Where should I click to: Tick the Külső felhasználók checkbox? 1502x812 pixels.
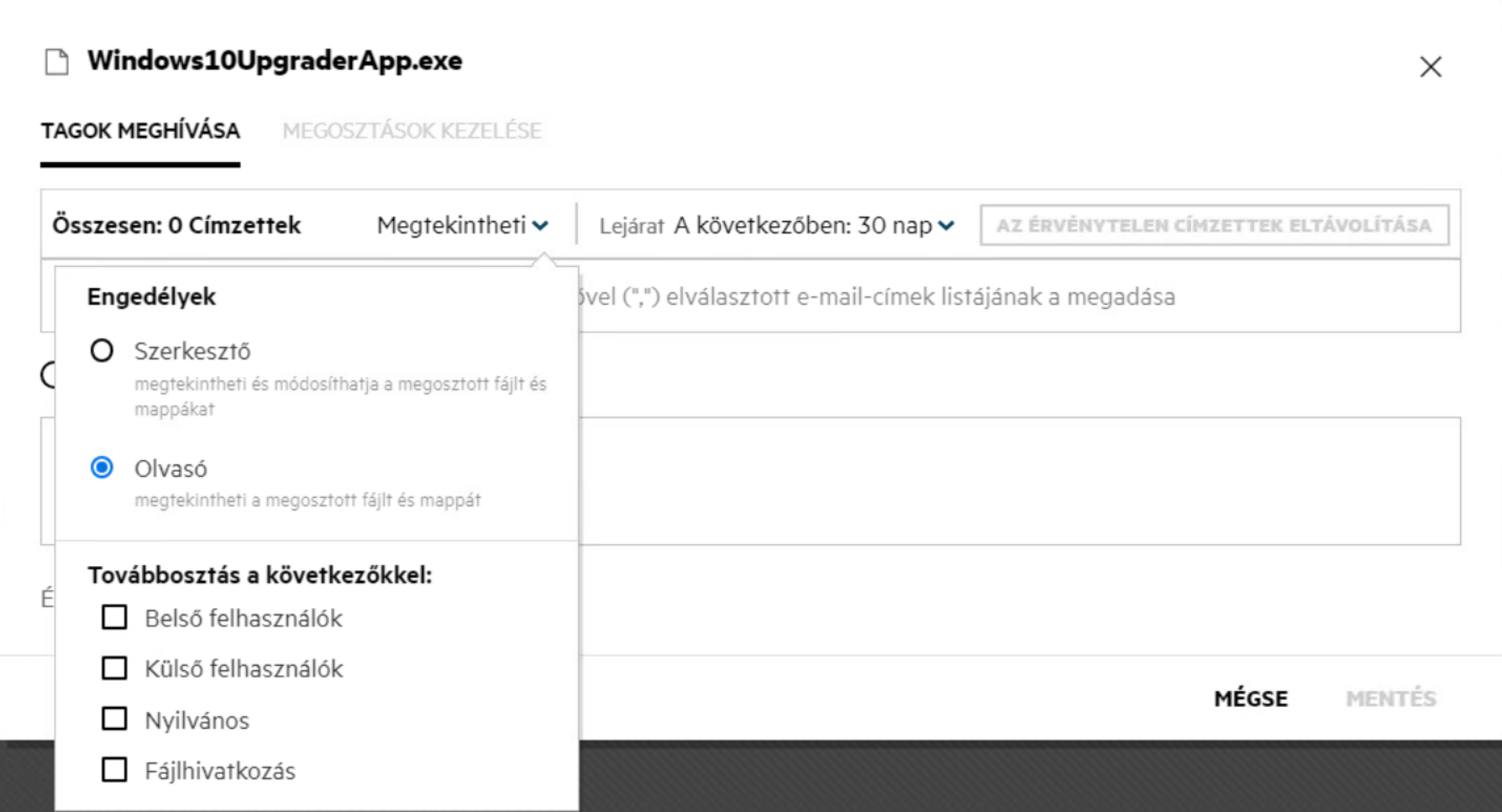point(114,668)
